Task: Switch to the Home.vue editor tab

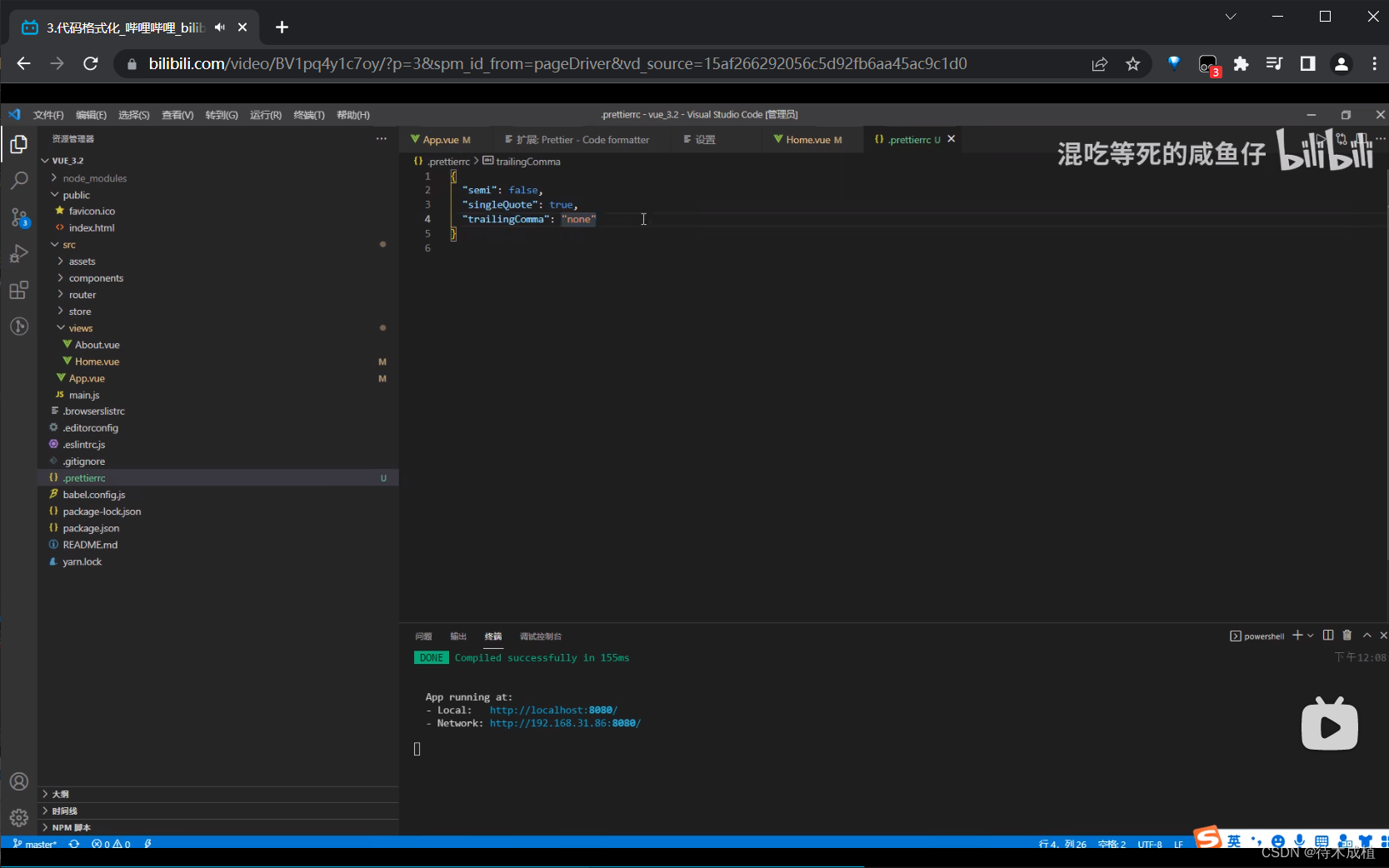Action: tap(807, 139)
